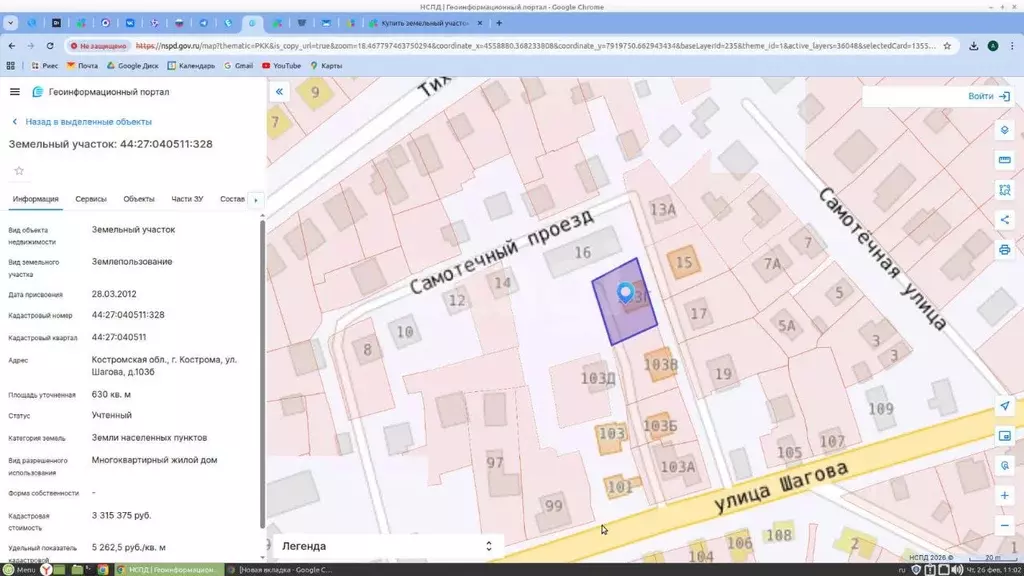Open YouTube bookmark in bookmarks bar
The image size is (1024, 576).
pyautogui.click(x=281, y=66)
